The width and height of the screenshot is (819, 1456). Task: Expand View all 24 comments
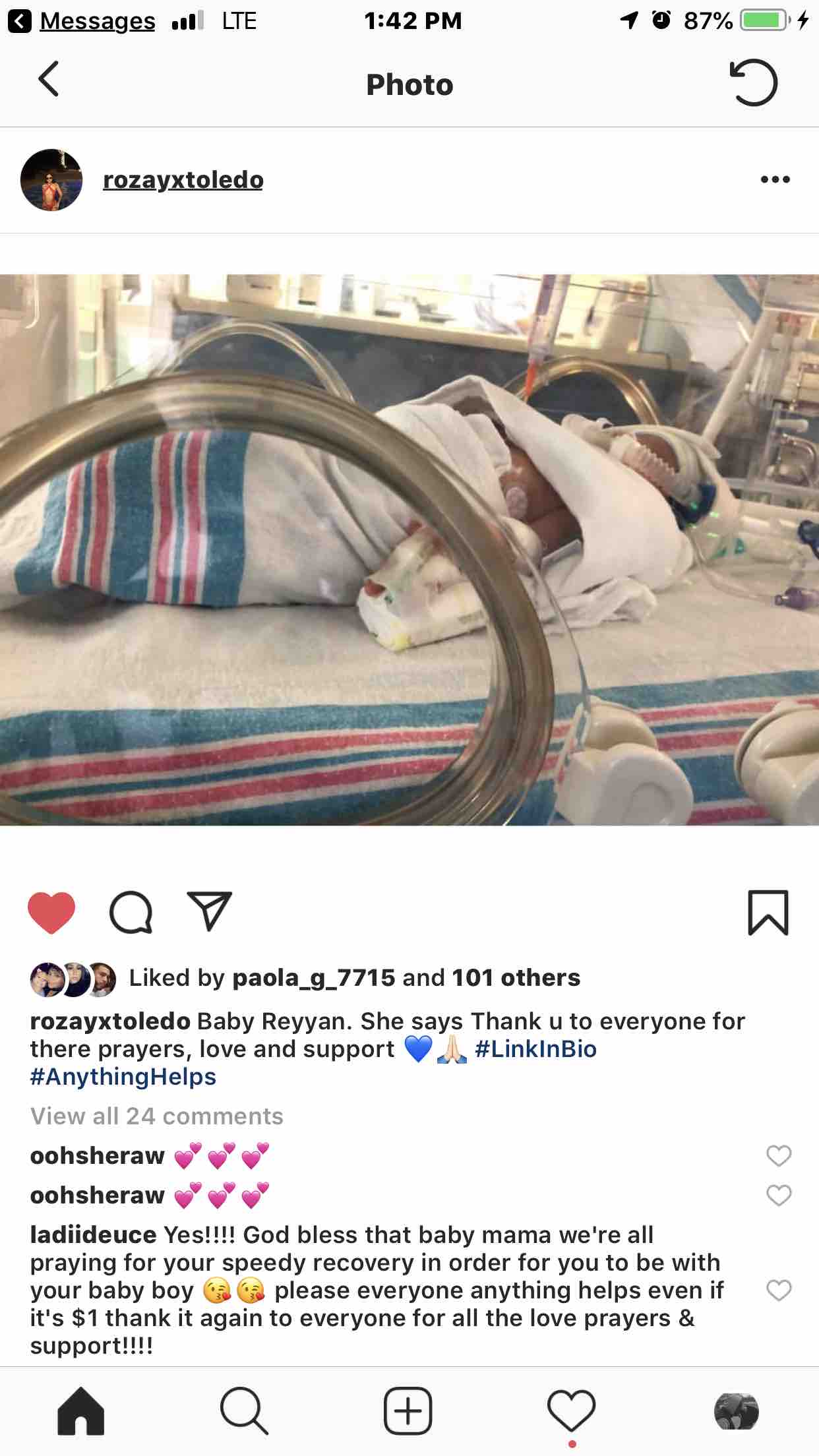pyautogui.click(x=157, y=1116)
